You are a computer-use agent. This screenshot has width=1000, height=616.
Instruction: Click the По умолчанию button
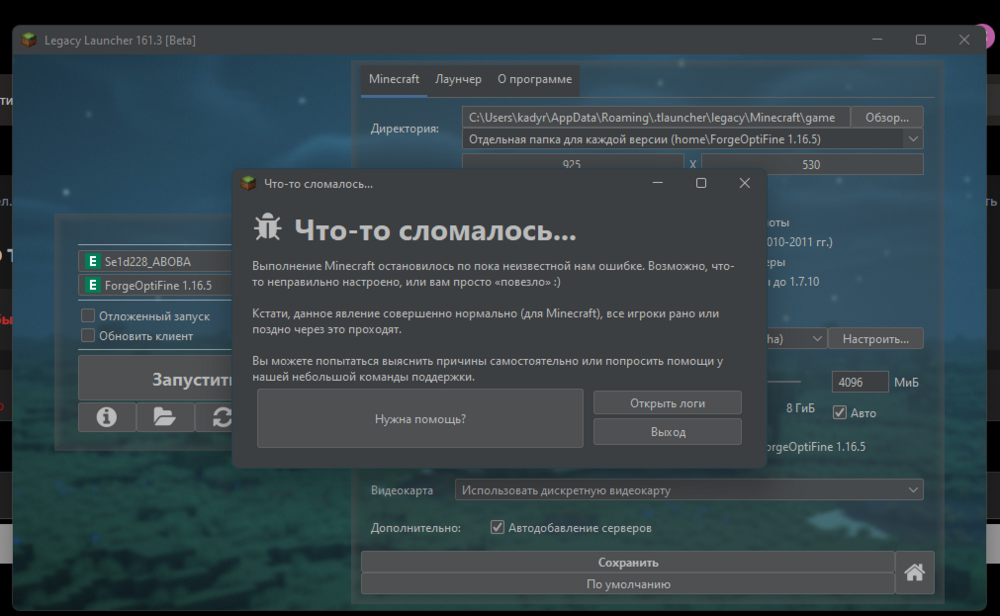click(x=628, y=583)
